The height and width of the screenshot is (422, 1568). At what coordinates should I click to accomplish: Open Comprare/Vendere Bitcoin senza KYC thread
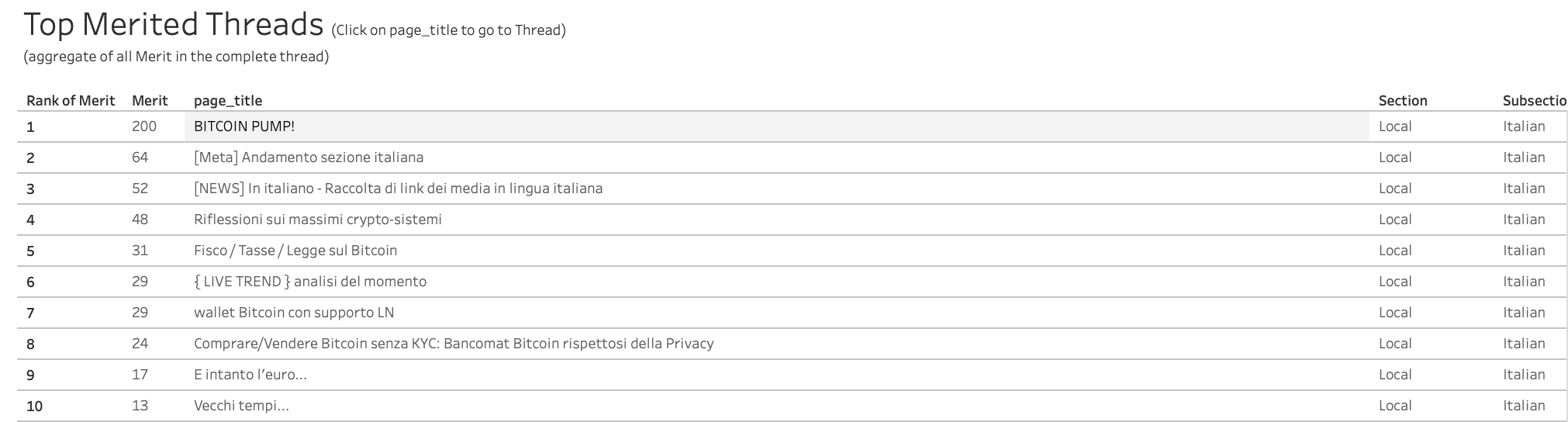click(454, 344)
